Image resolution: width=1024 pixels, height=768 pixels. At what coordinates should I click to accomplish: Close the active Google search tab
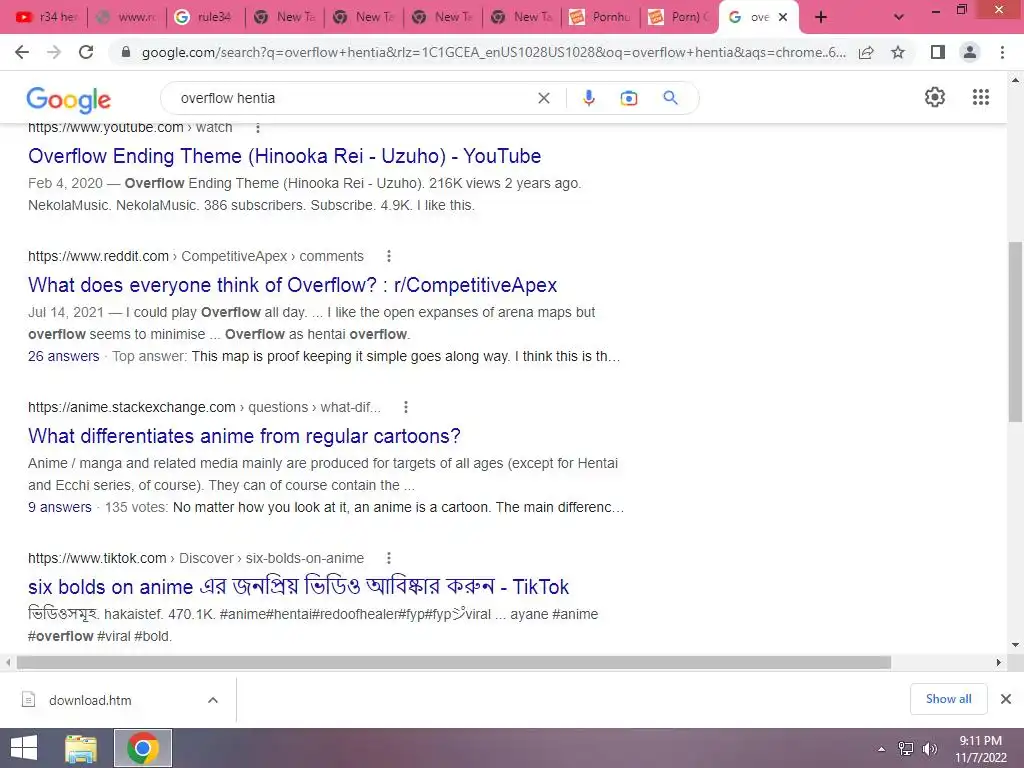pyautogui.click(x=783, y=17)
